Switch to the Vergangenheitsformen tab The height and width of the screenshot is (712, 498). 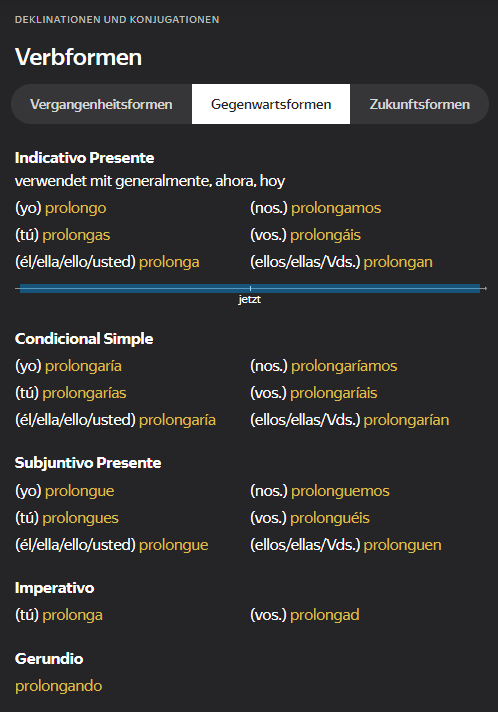tap(101, 104)
